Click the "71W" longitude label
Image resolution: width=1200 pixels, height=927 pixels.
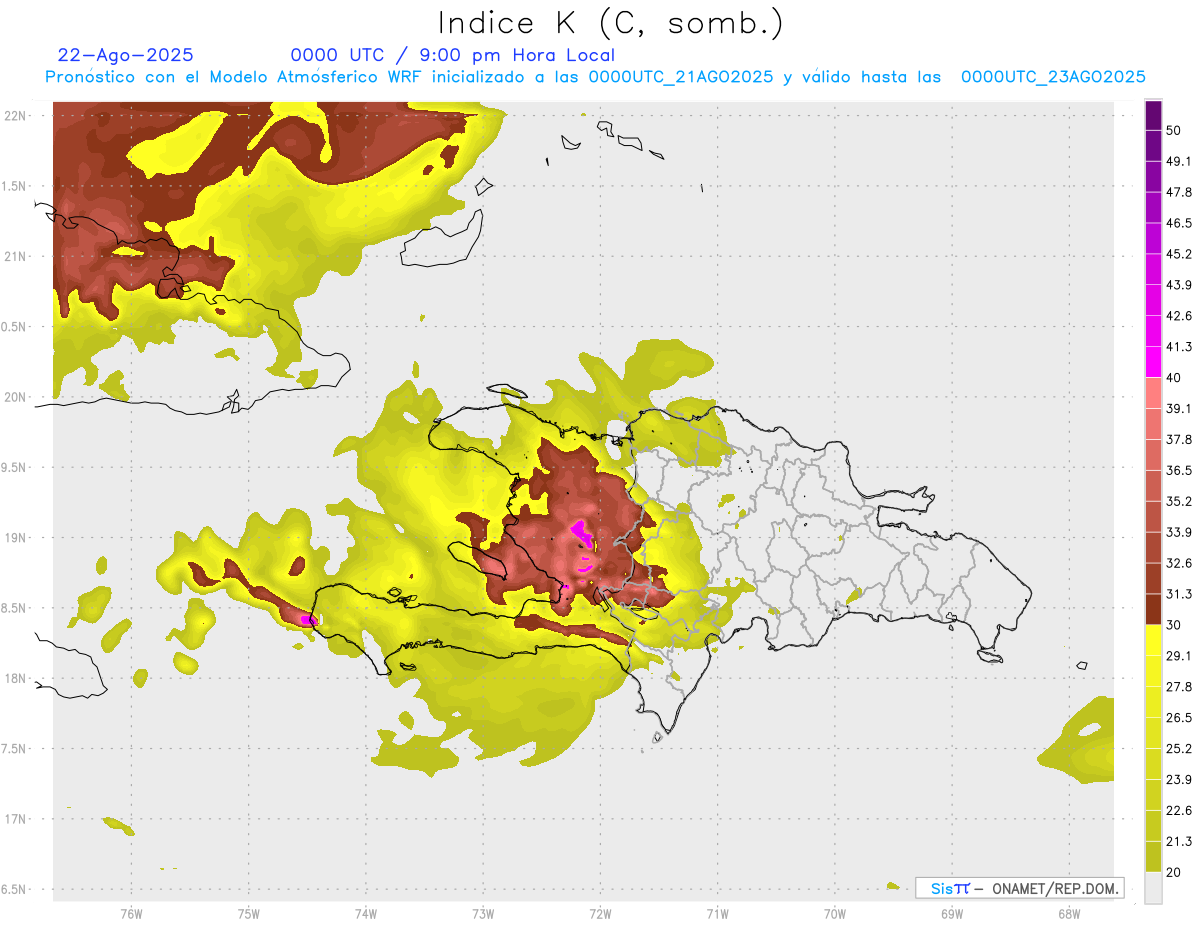click(x=717, y=914)
